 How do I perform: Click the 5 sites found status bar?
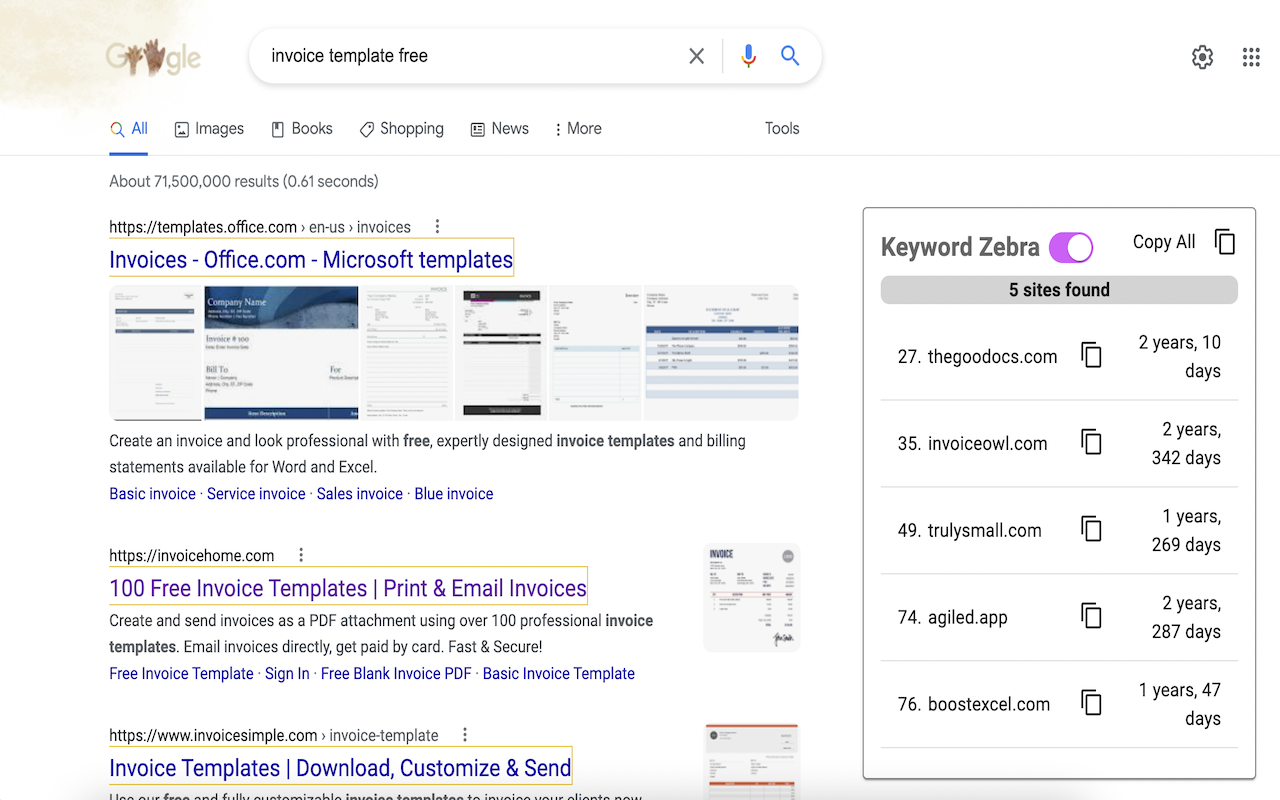tap(1059, 290)
